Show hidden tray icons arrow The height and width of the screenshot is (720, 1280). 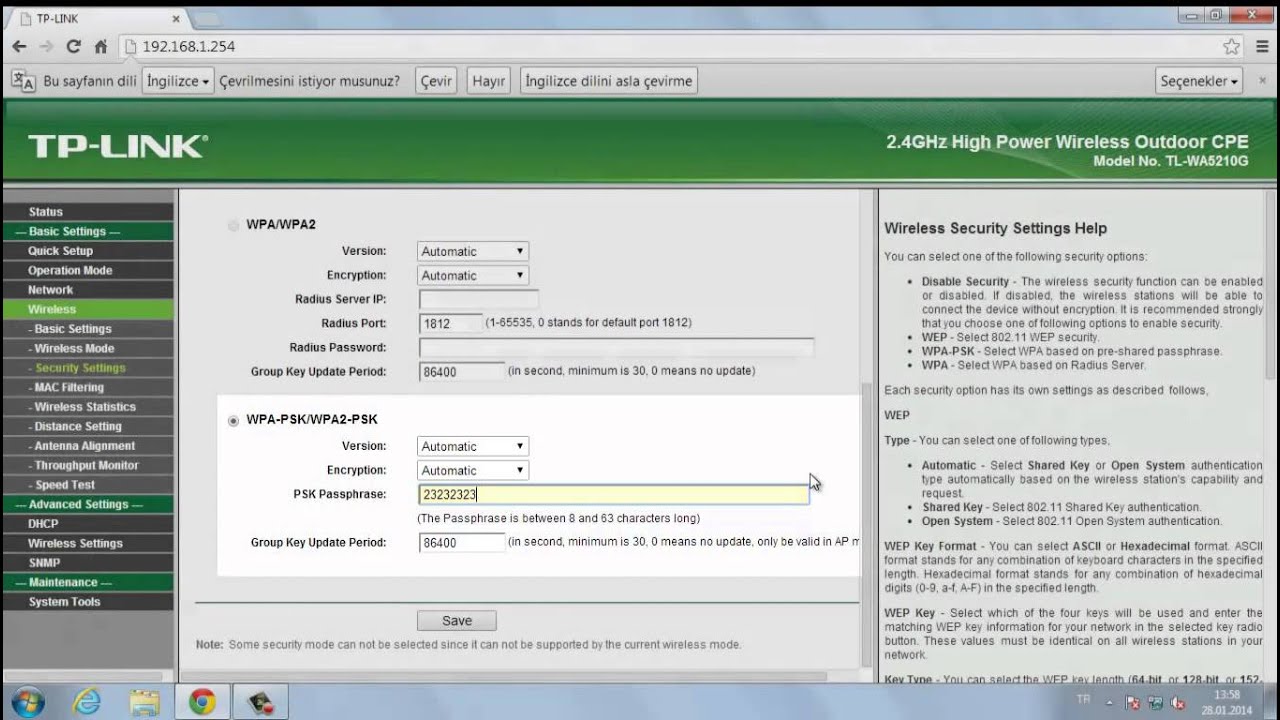1109,701
